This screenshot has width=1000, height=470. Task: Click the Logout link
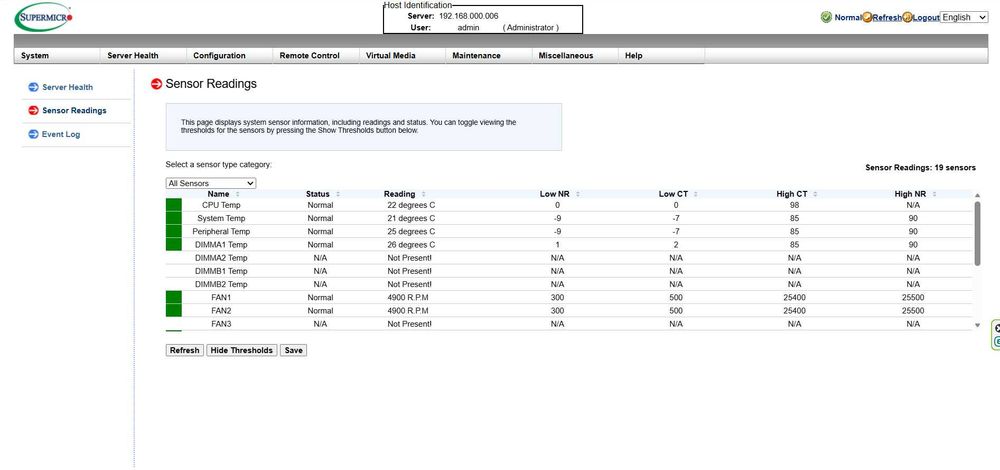click(926, 18)
